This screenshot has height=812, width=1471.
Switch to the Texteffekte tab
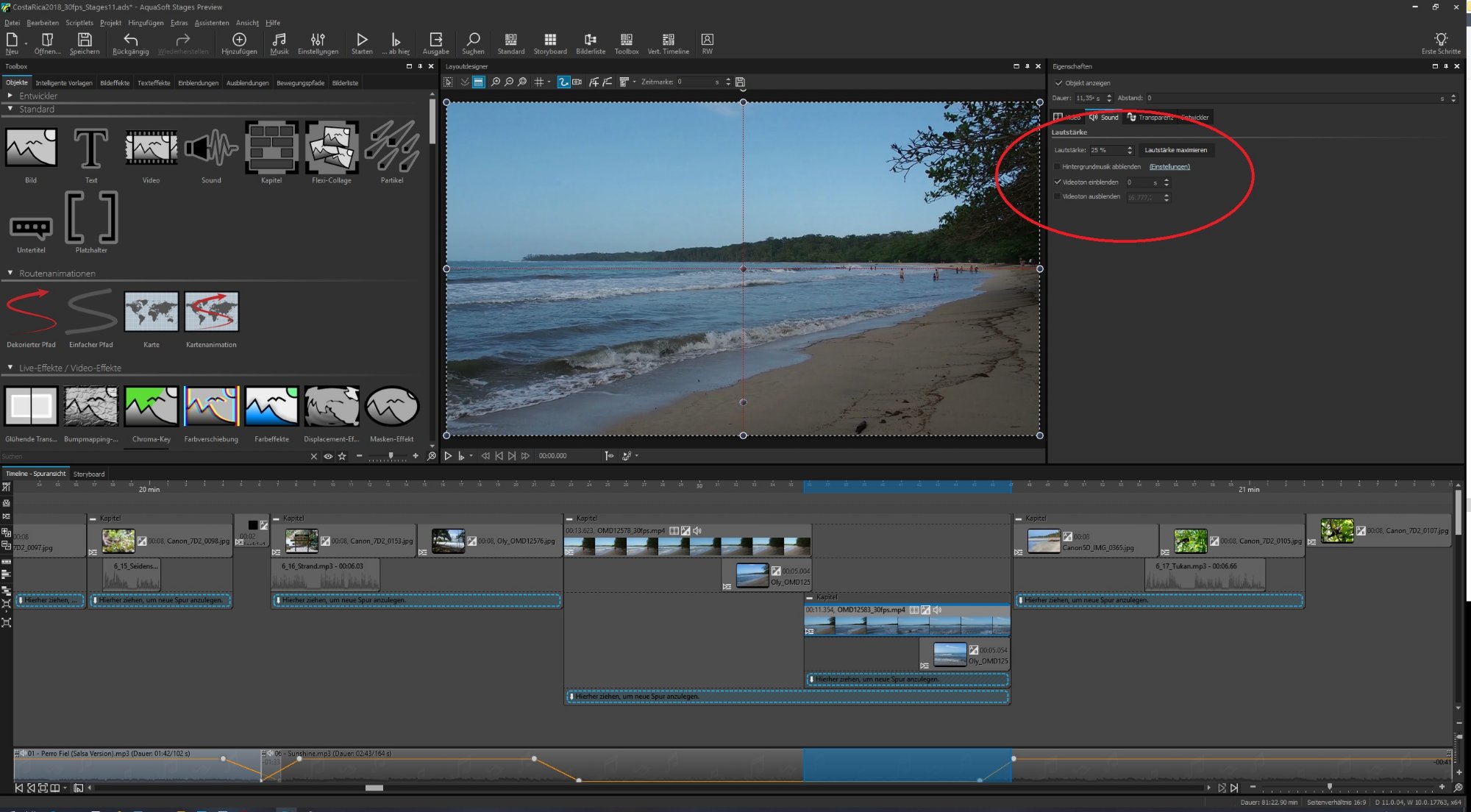(x=154, y=83)
